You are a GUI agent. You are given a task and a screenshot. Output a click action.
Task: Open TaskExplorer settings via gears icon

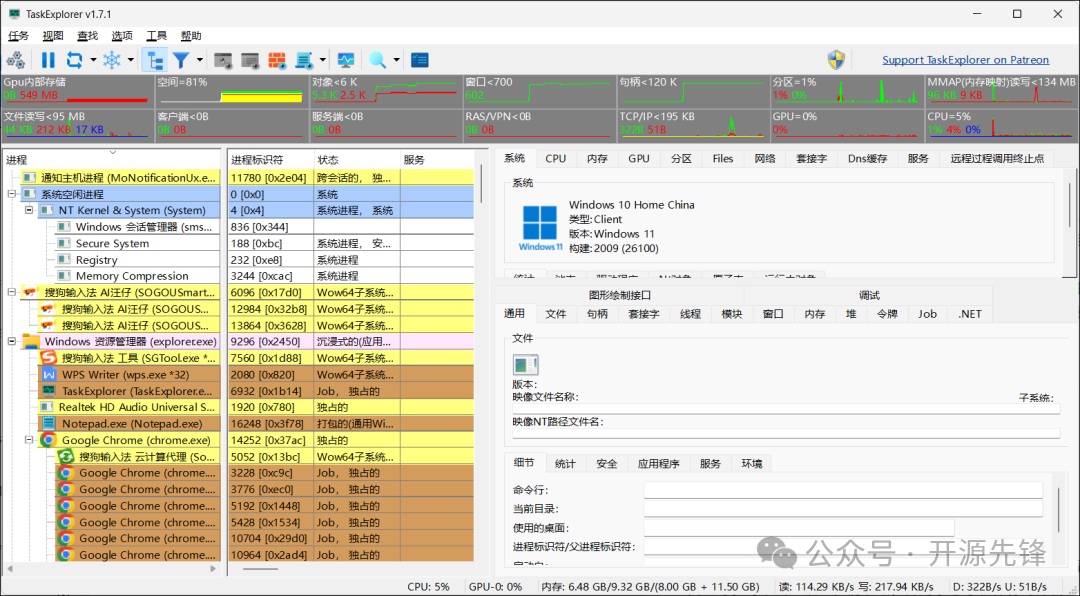[16, 60]
